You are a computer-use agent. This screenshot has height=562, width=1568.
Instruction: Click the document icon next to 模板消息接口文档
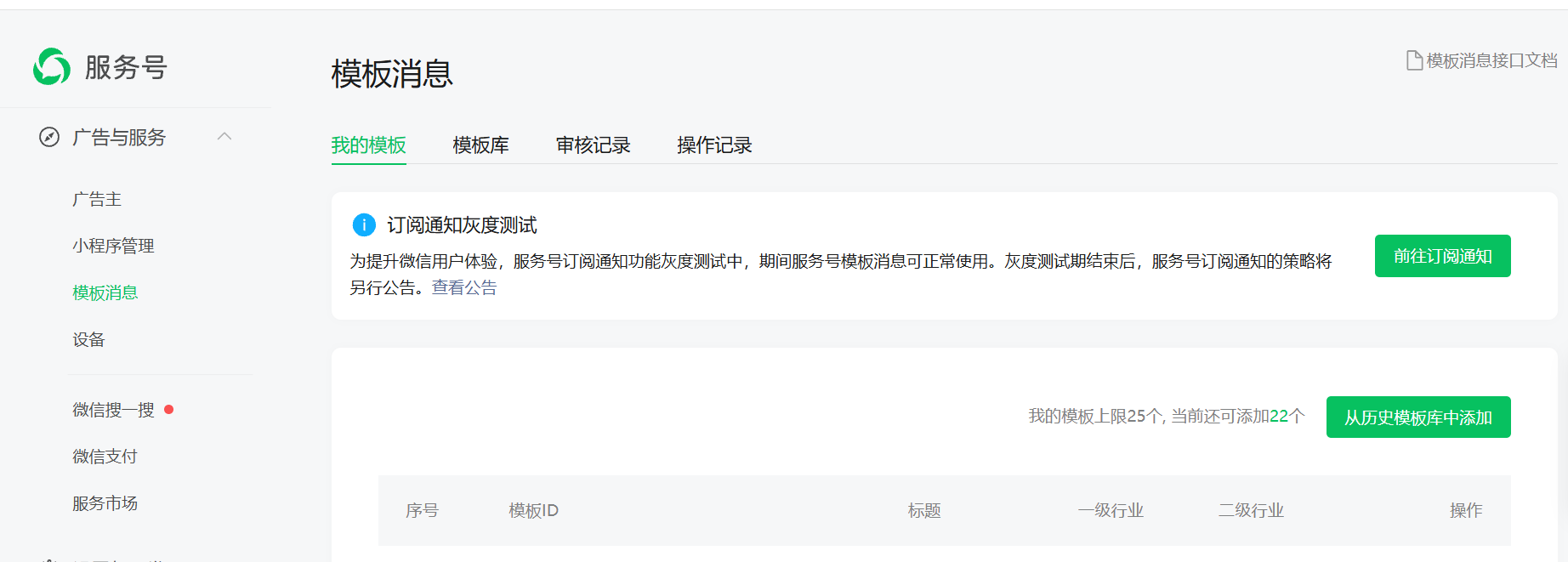coord(1414,60)
